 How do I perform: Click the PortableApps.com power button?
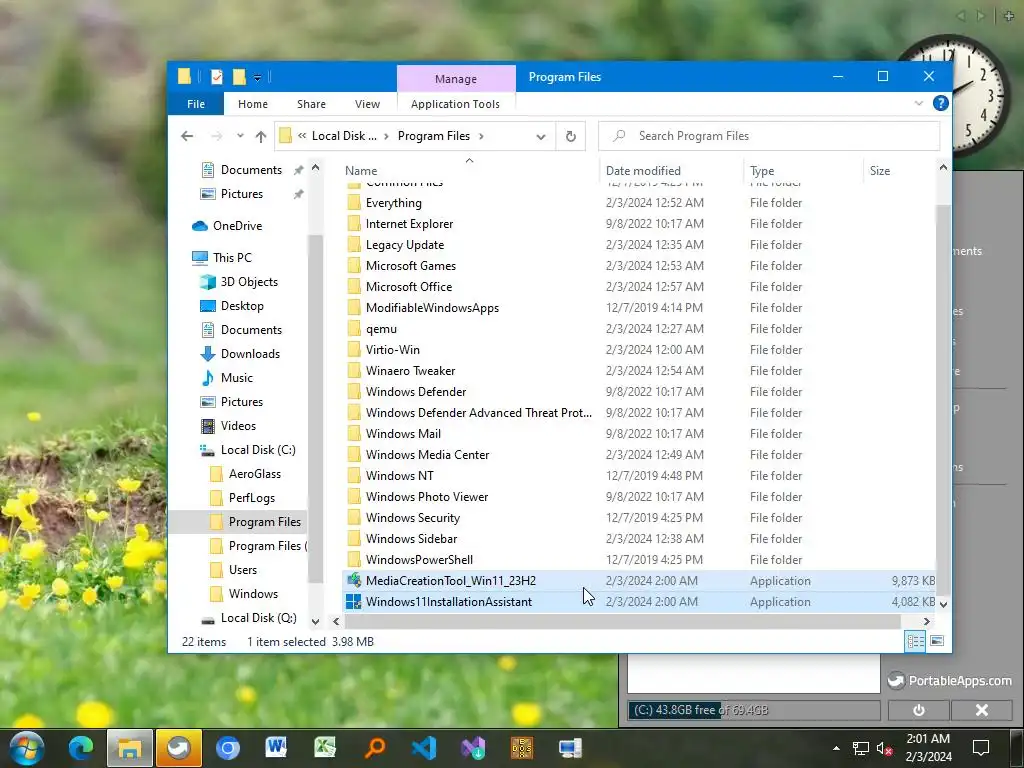918,710
